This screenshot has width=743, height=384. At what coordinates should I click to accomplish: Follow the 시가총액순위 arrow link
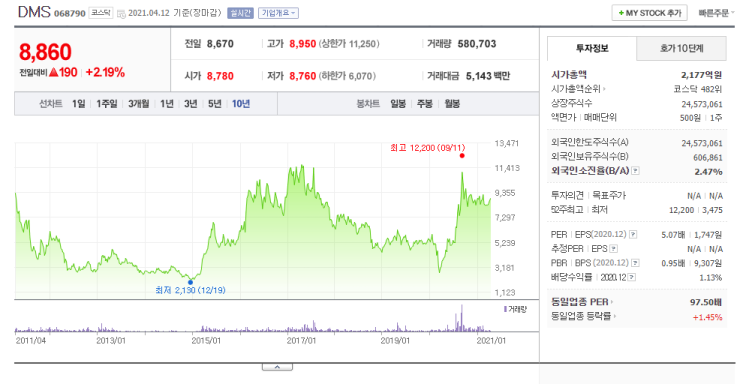(579, 89)
